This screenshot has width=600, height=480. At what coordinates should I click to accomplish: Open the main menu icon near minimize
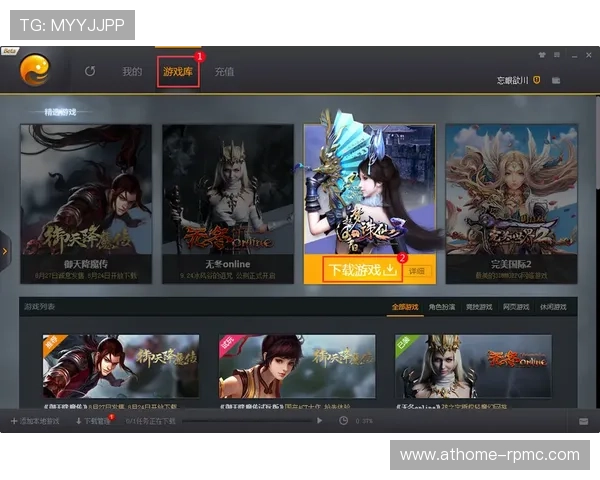pyautogui.click(x=557, y=55)
